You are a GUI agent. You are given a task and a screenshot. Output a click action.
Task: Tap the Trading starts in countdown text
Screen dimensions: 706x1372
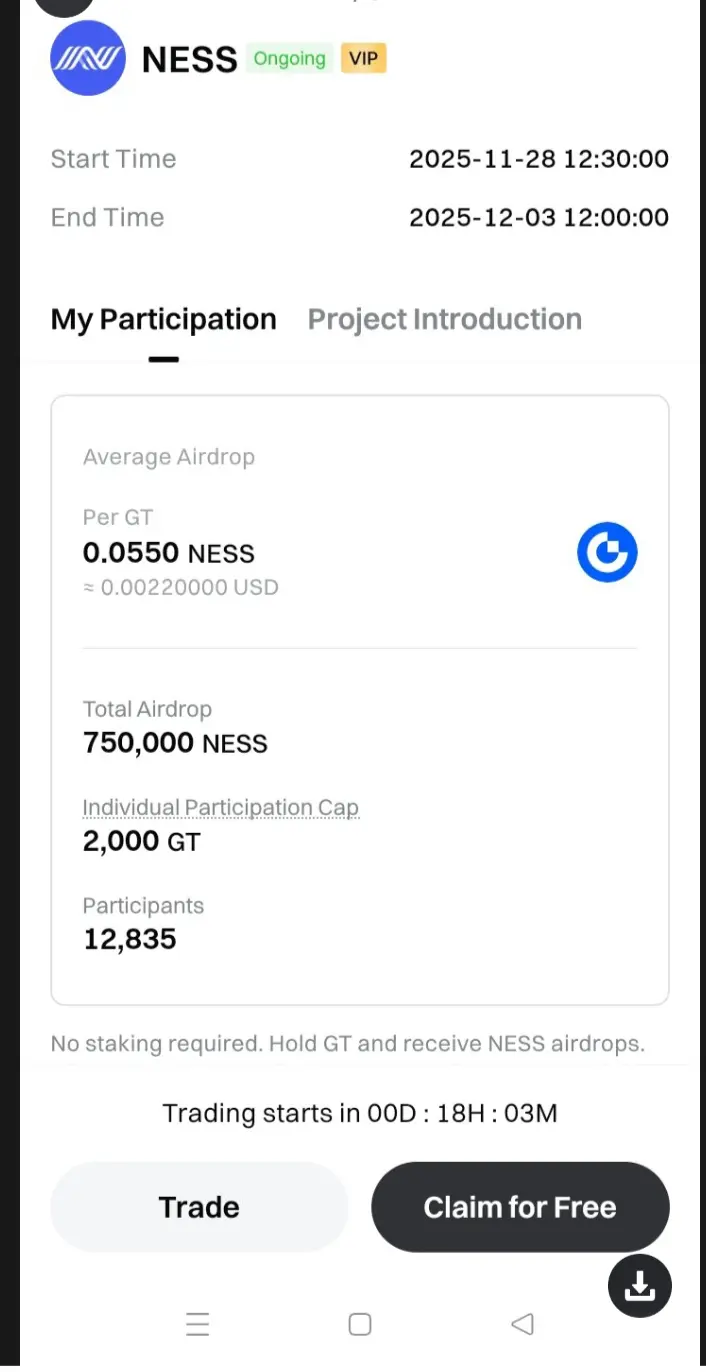click(360, 1113)
